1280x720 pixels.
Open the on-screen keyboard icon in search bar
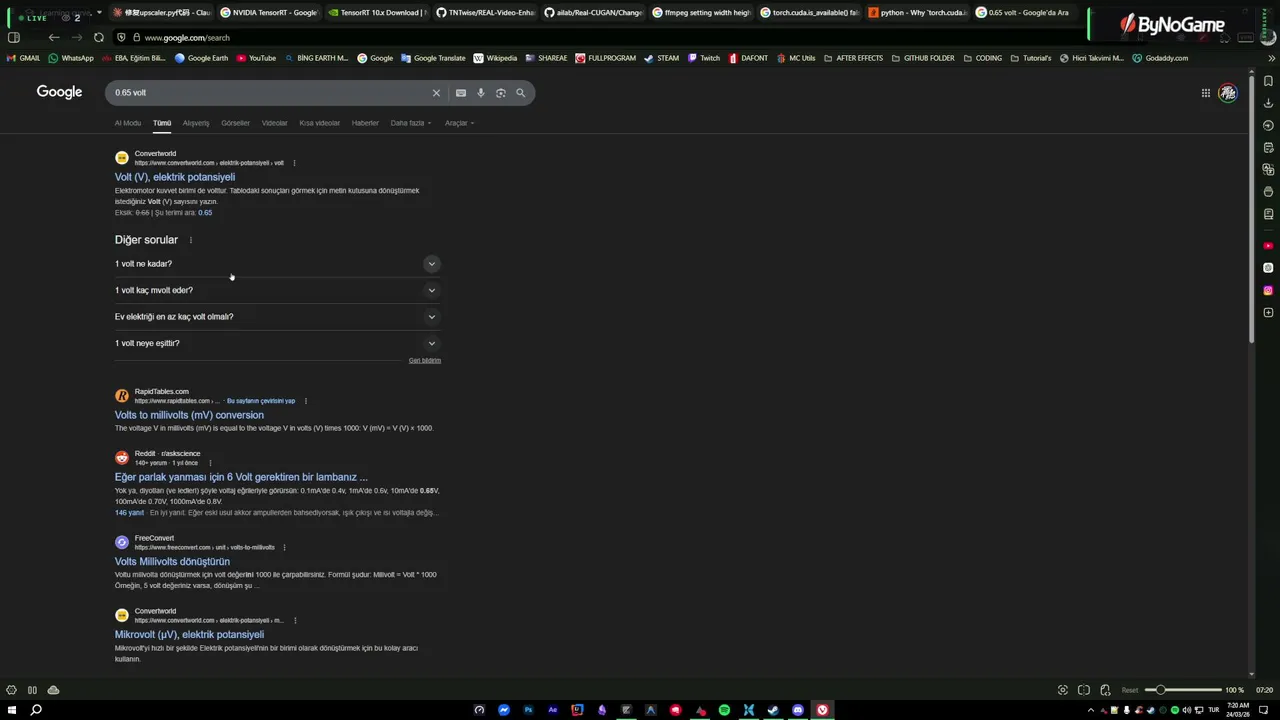click(461, 93)
